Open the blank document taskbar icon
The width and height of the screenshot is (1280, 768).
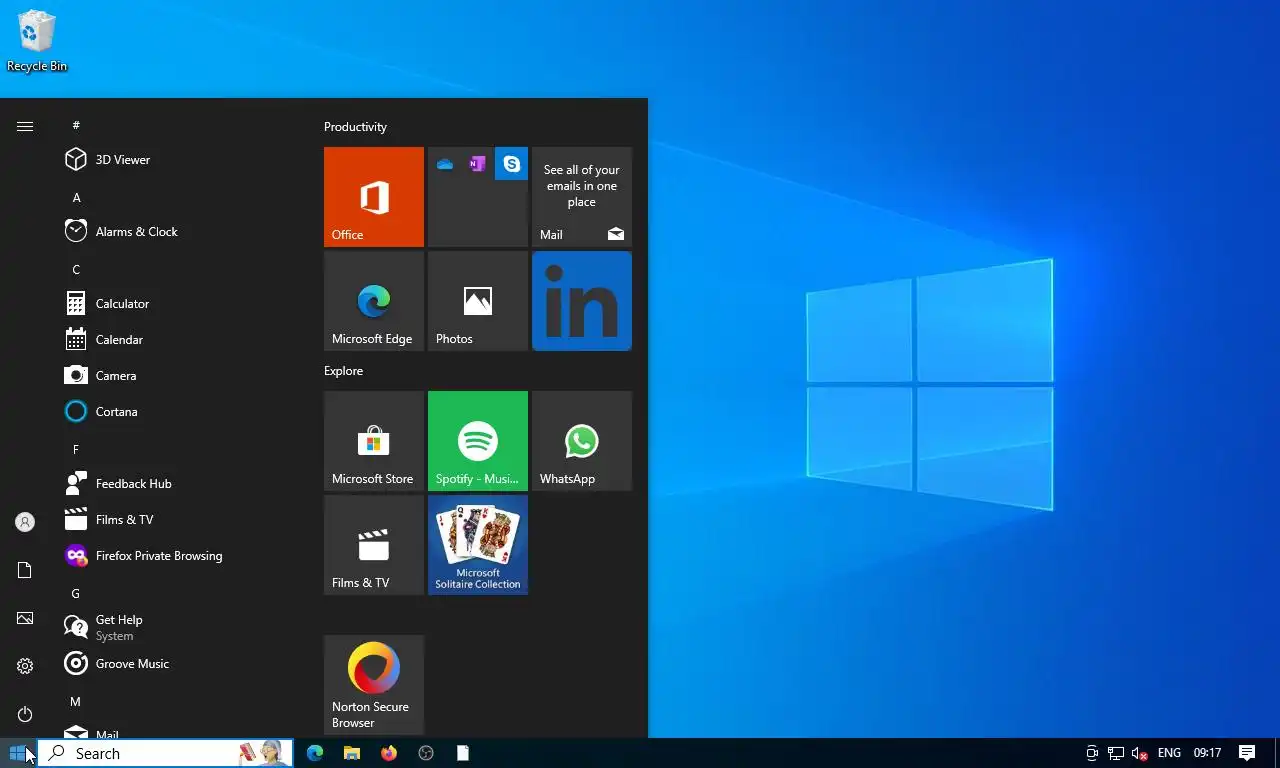(x=463, y=753)
